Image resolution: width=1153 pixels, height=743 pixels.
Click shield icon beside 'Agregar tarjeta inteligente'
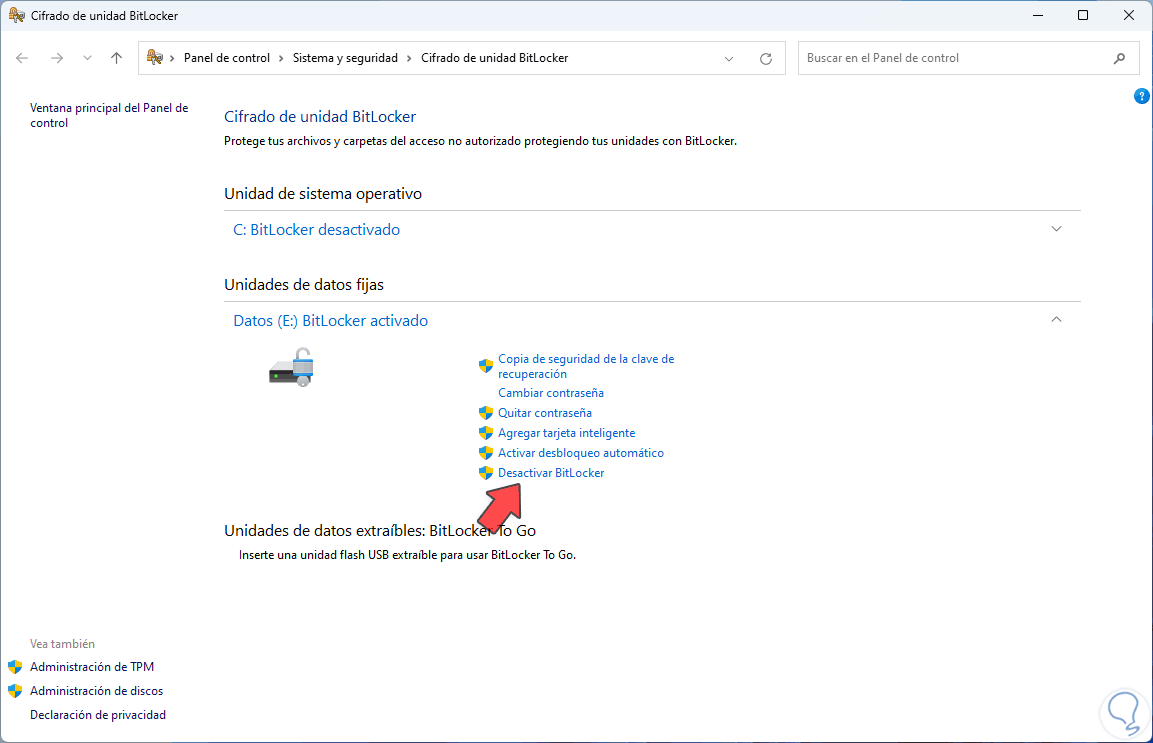pos(485,433)
